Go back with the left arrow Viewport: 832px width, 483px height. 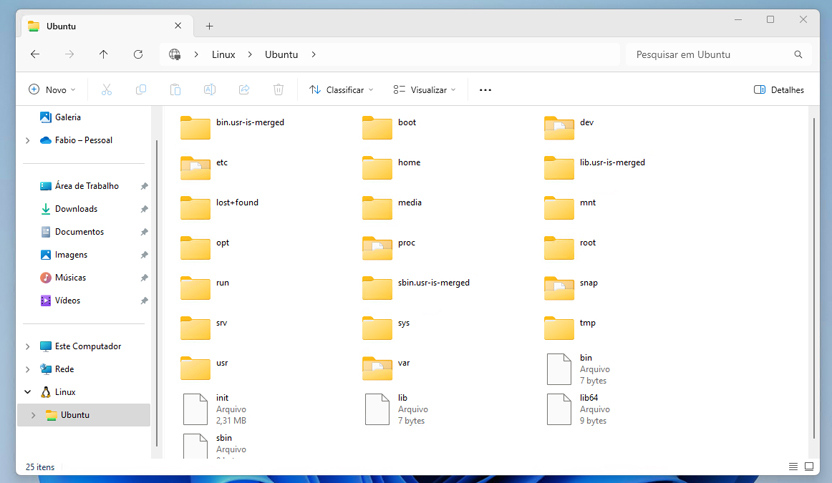35,54
